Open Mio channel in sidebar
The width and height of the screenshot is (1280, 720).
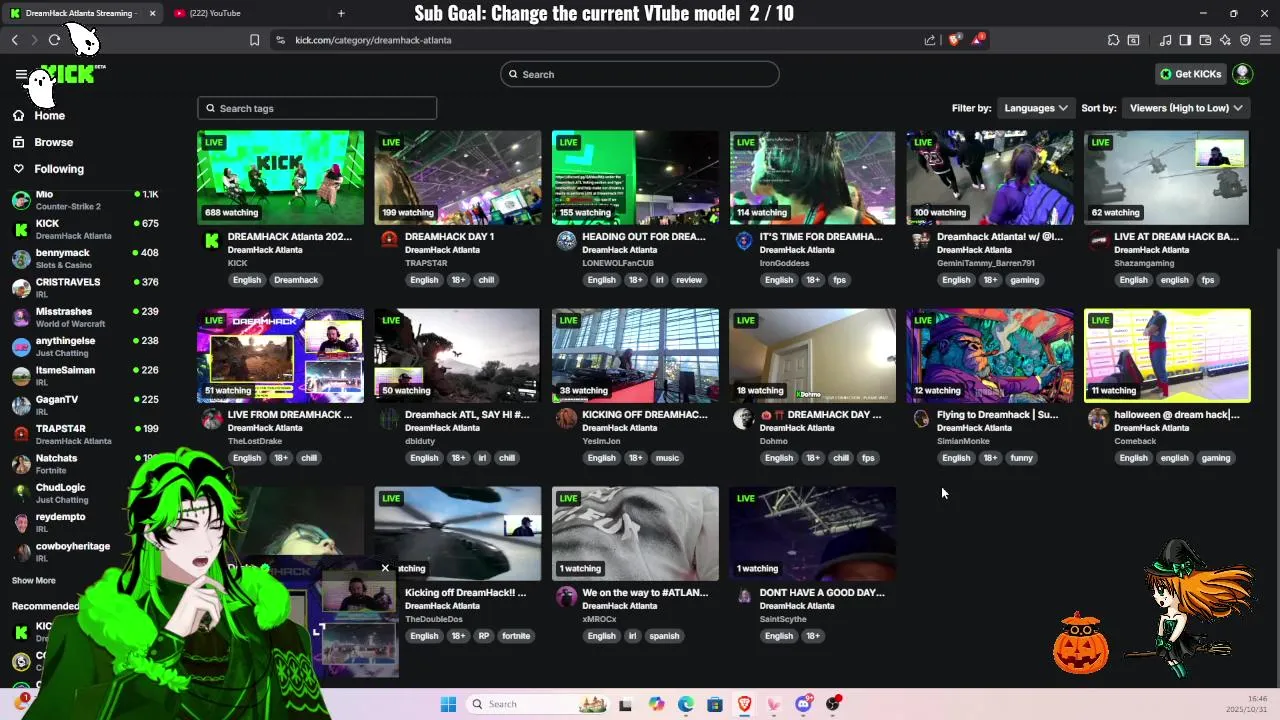coord(84,200)
